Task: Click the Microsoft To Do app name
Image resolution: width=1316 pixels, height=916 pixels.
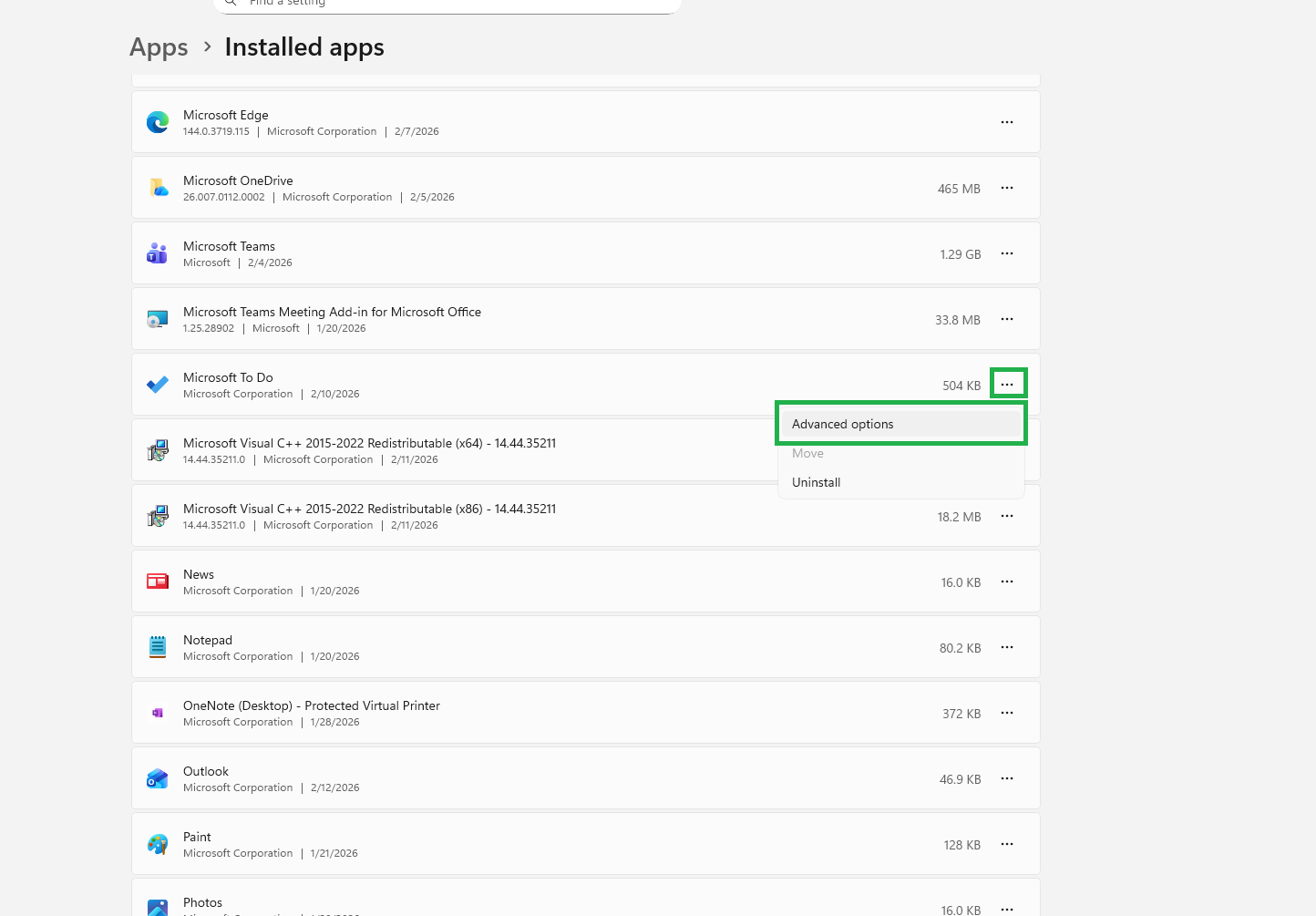Action: tap(228, 377)
